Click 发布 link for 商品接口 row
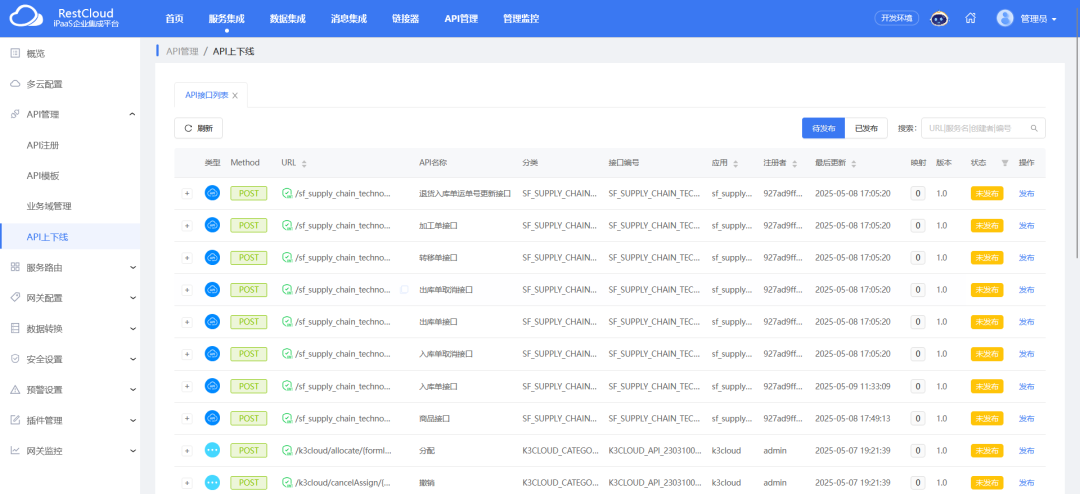 coord(1026,418)
